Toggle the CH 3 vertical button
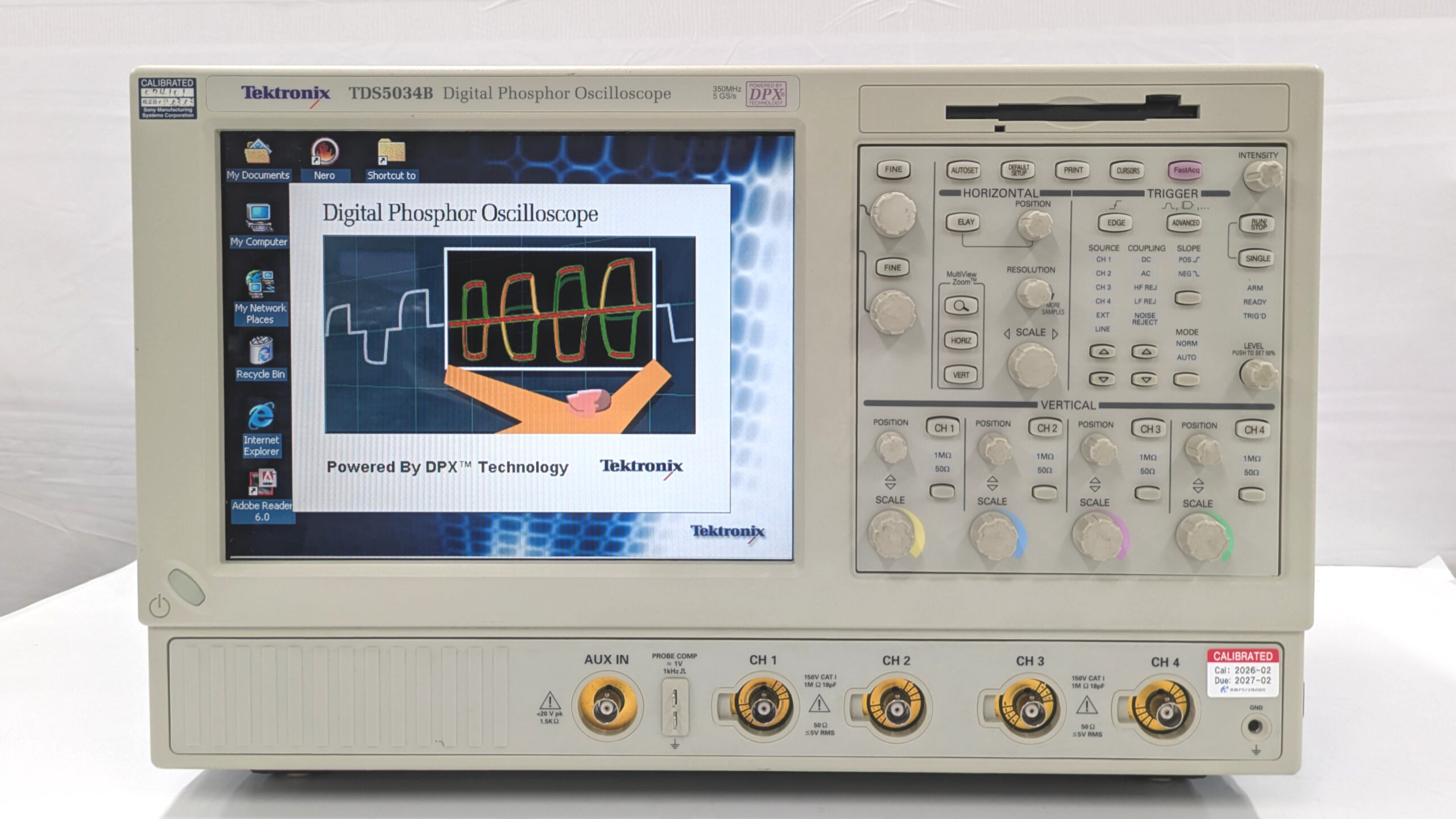The image size is (1456, 819). tap(1149, 429)
